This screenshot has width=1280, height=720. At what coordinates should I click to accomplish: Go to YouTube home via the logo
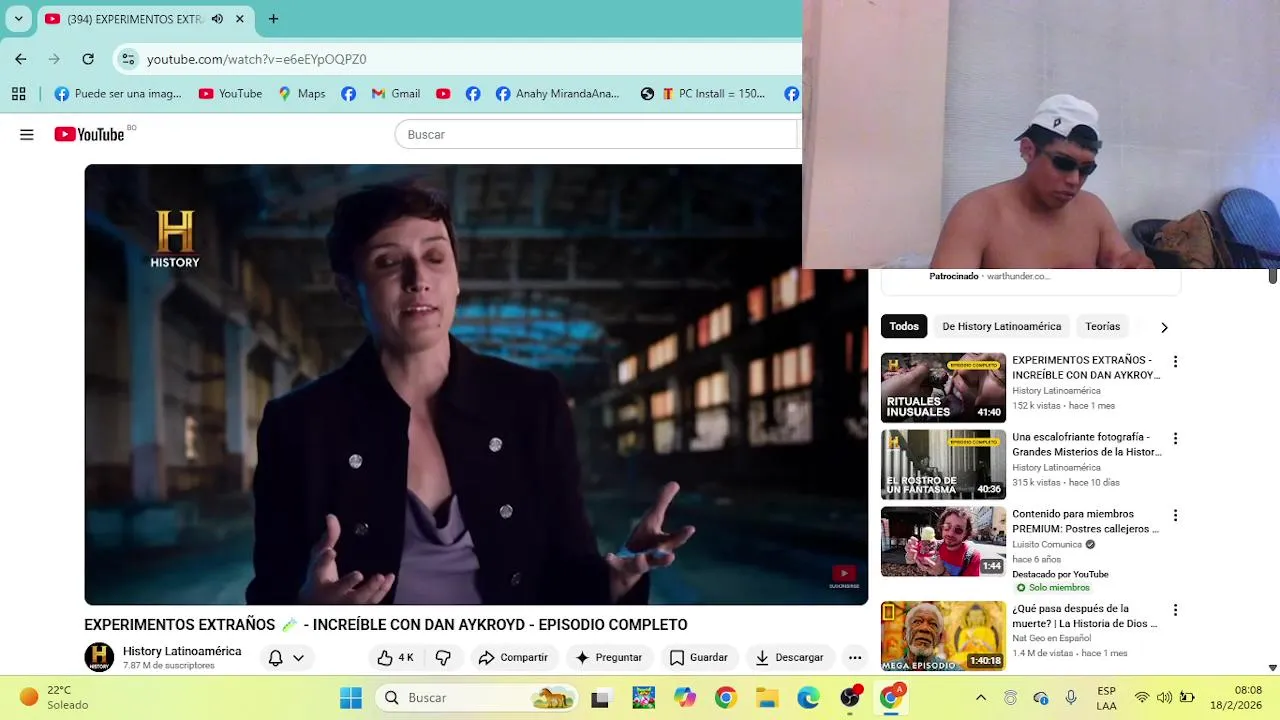tap(89, 134)
